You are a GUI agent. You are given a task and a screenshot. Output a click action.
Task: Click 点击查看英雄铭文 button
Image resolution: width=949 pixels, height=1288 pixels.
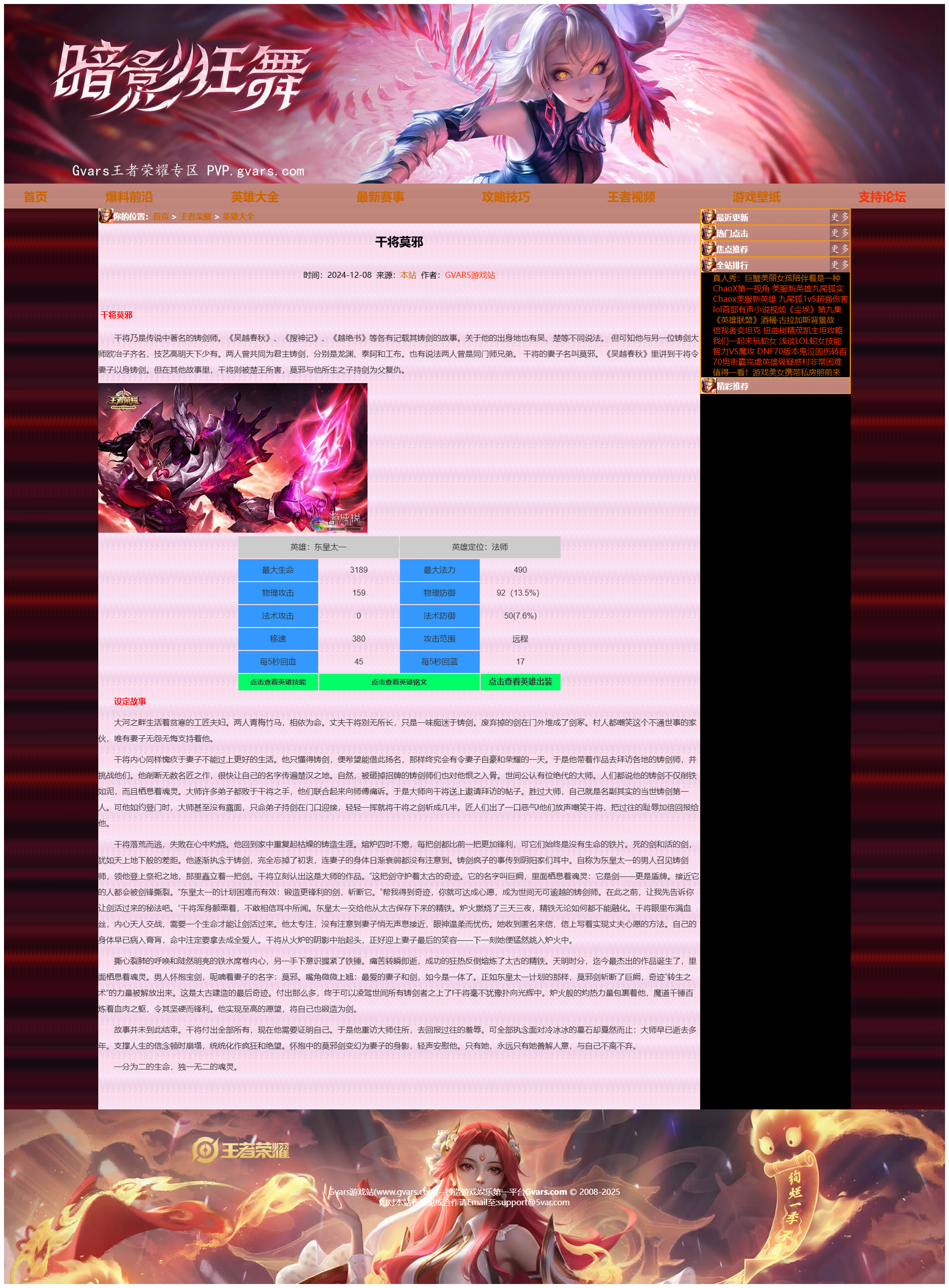(399, 682)
